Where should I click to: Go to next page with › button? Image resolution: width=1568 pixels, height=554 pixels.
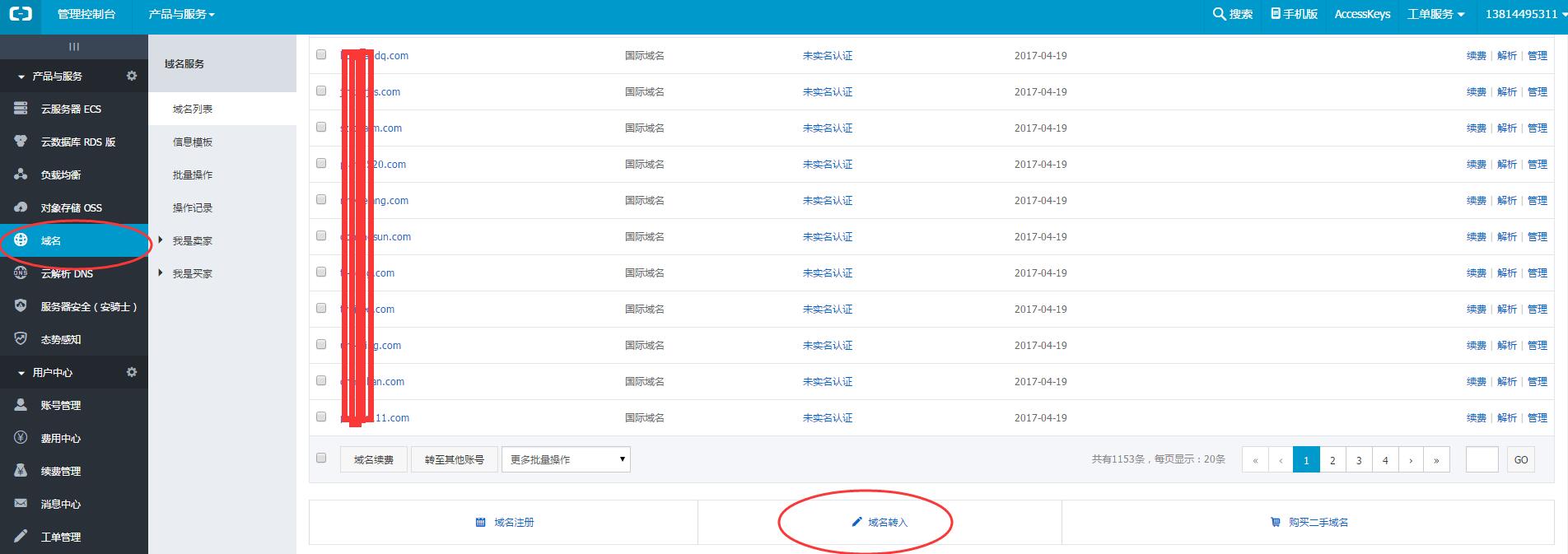click(1411, 459)
